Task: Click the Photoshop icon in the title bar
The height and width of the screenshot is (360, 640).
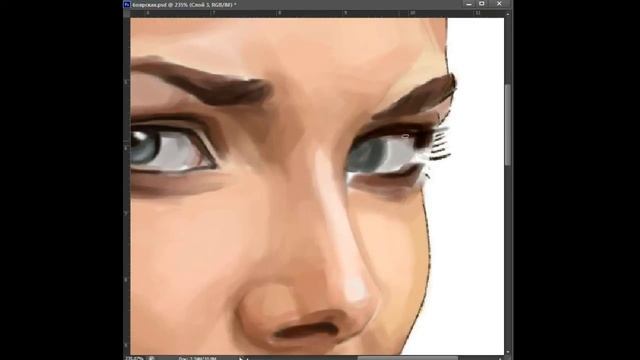Action: point(127,4)
